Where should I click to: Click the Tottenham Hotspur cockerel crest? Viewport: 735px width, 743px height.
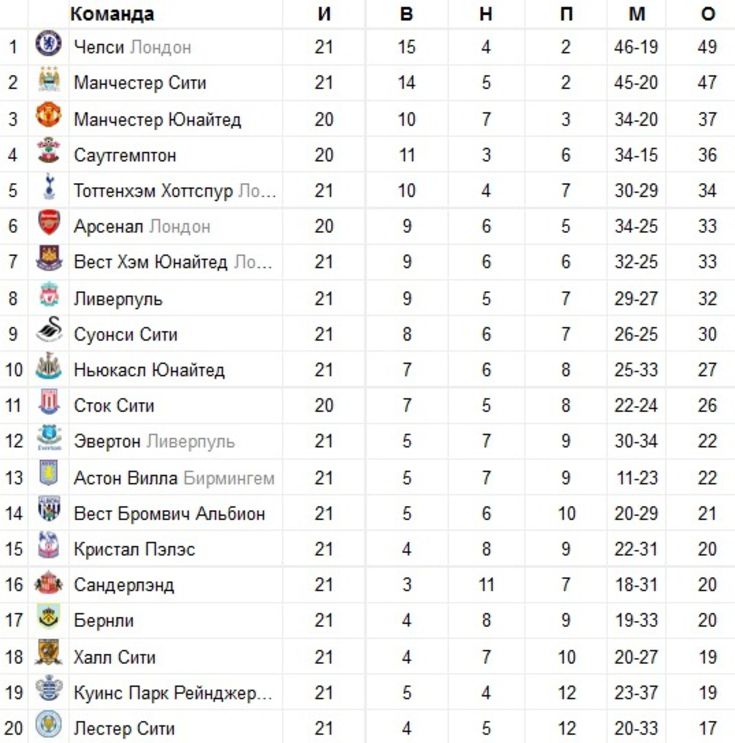(x=49, y=187)
